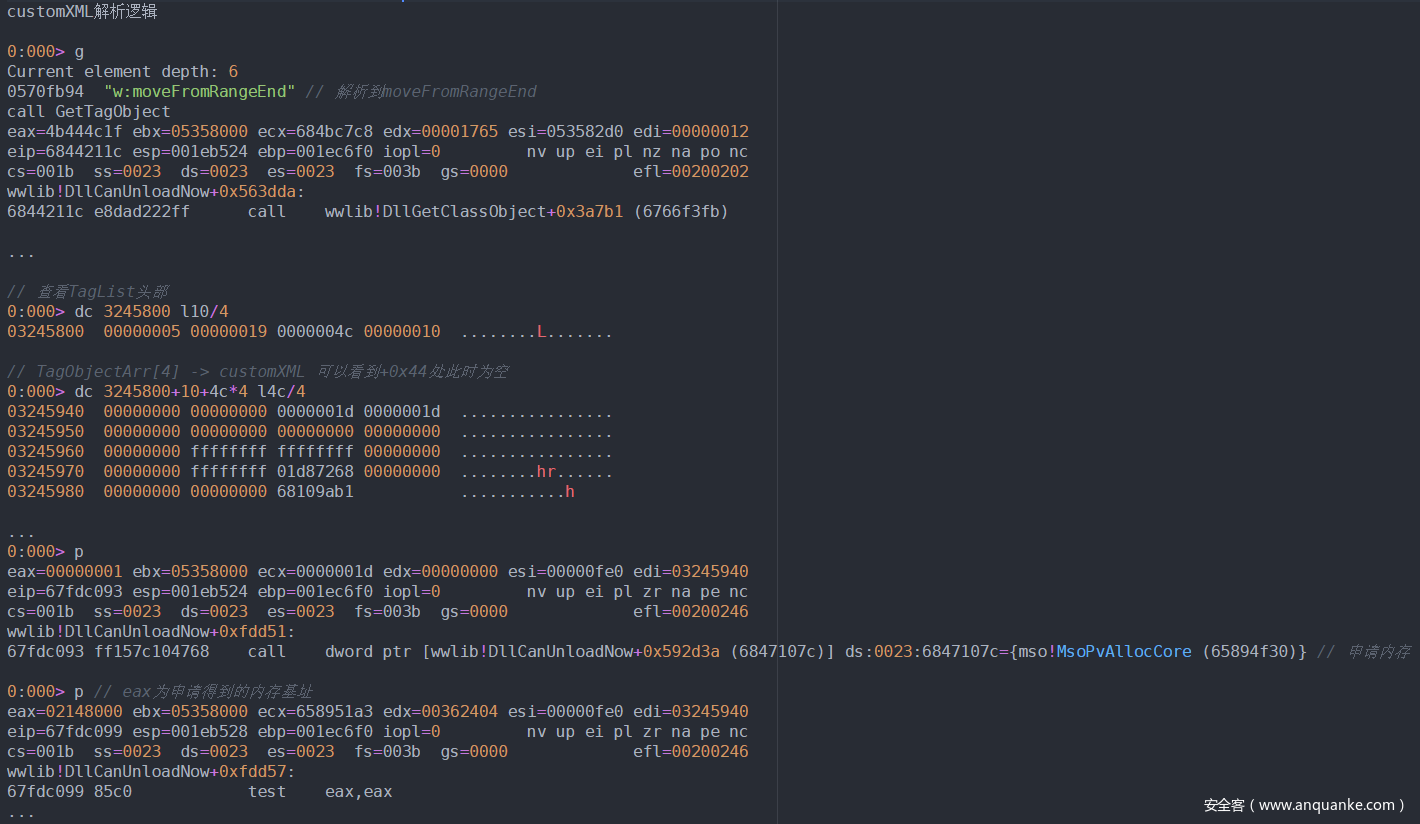
Task: Select the wwlib!DllGetClassObject+0x3a7b1 call target
Action: pos(475,212)
